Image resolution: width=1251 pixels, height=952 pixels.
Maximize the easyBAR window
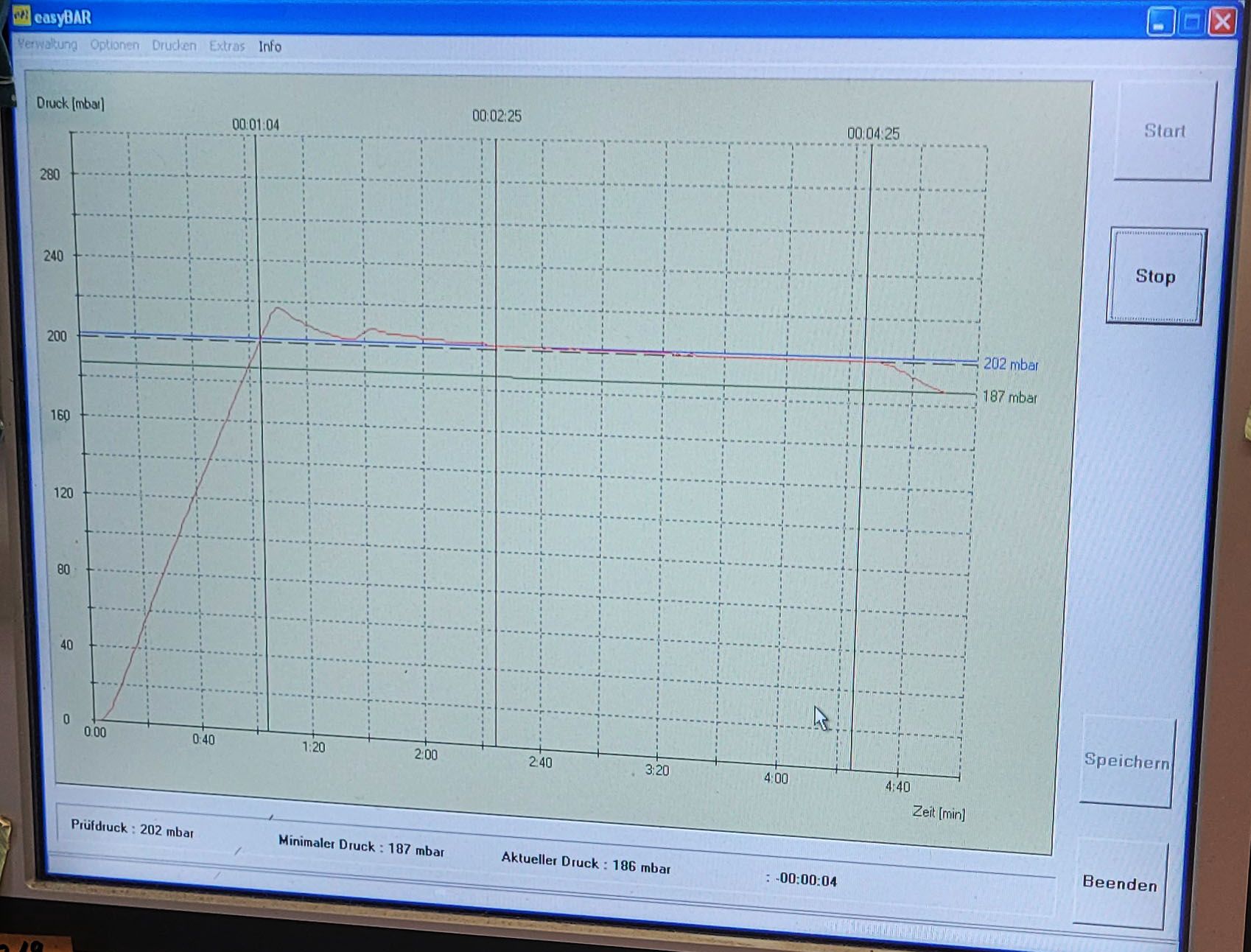point(1191,22)
